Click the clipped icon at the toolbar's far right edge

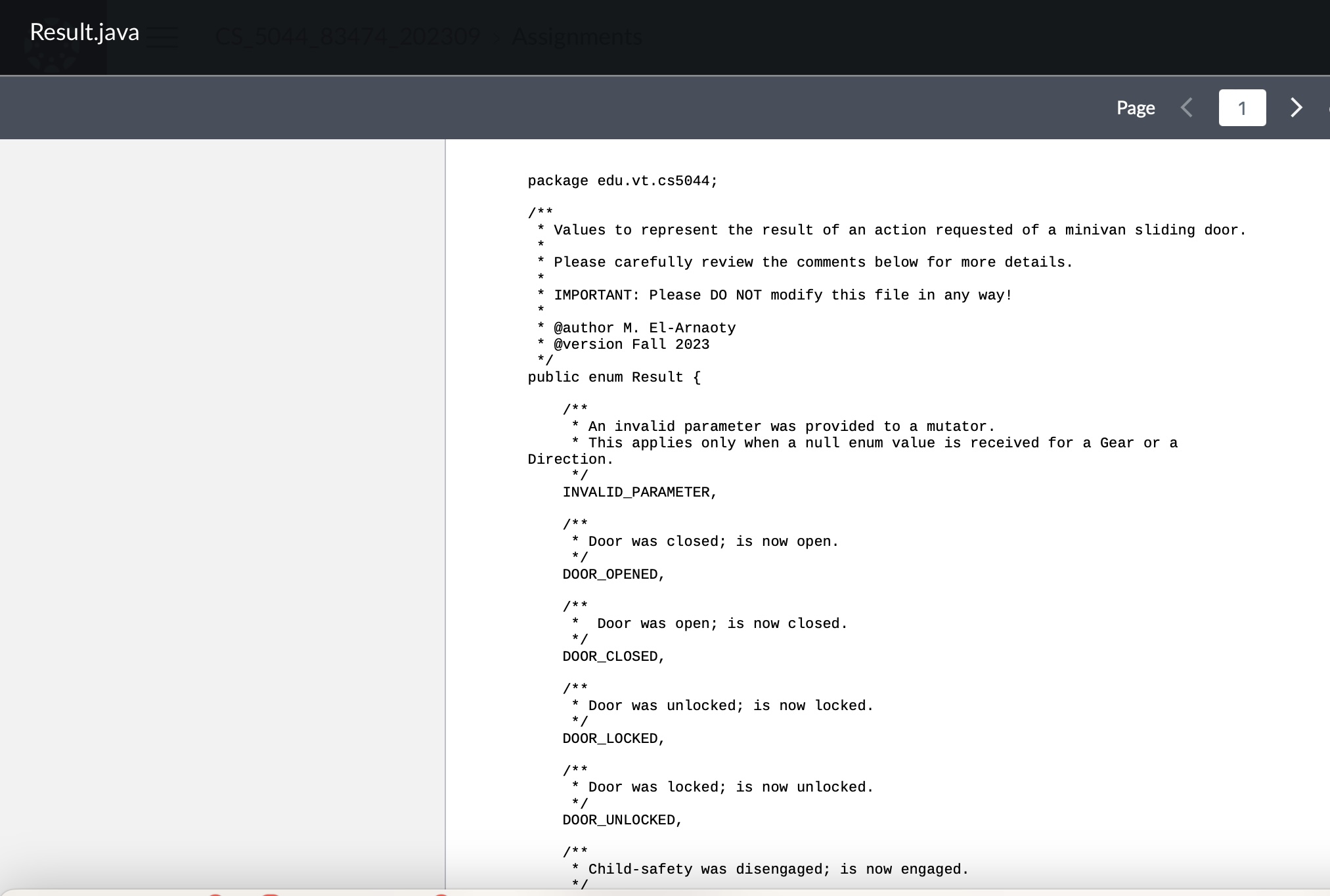pyautogui.click(x=1327, y=107)
